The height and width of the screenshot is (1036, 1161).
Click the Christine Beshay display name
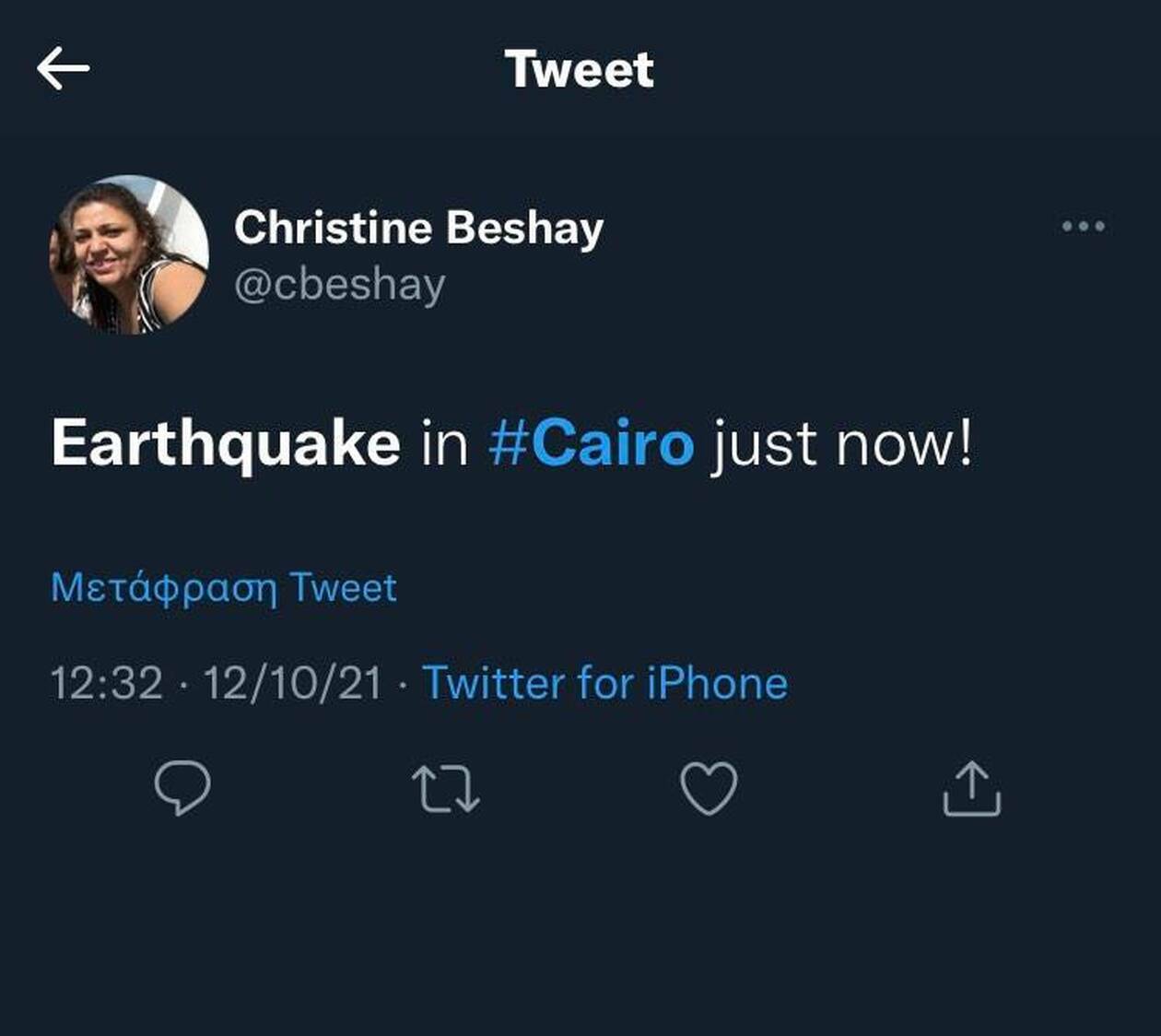[x=418, y=228]
